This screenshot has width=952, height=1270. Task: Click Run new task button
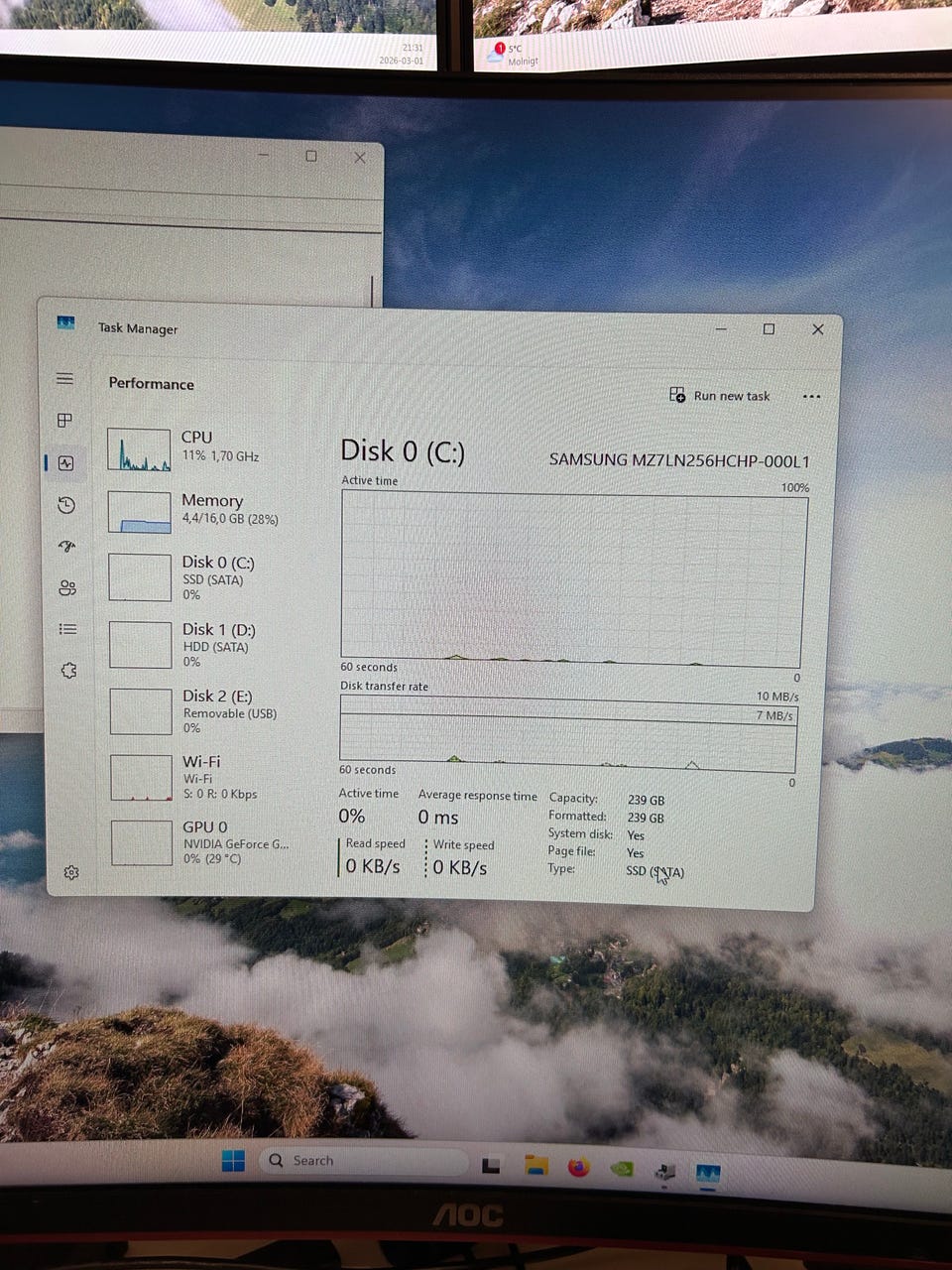pos(720,396)
